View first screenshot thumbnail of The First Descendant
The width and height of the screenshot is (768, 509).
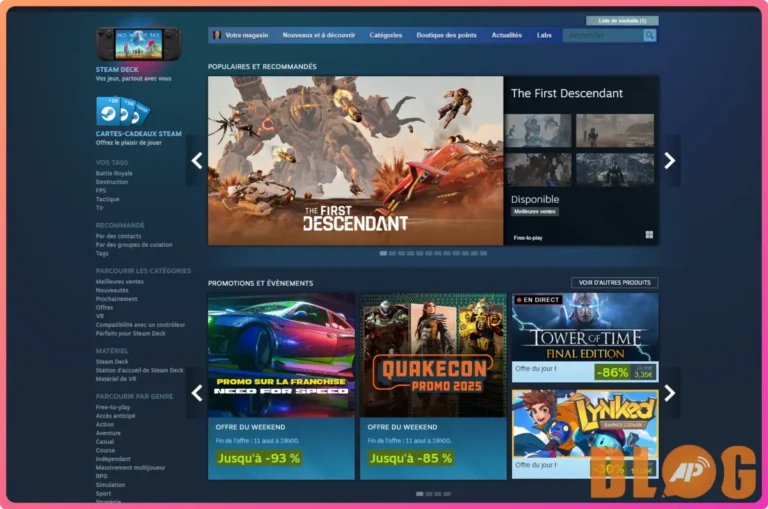tap(538, 130)
